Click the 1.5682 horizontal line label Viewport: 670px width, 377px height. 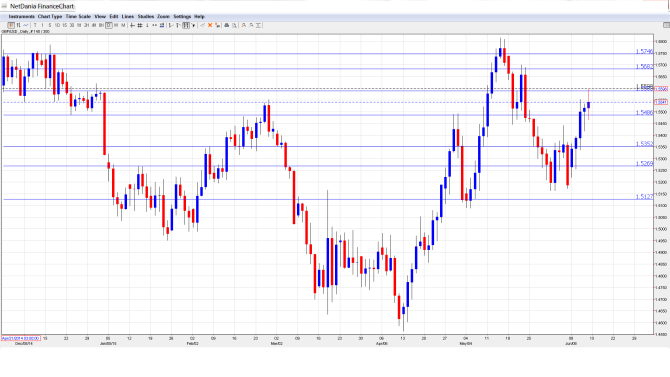(644, 67)
